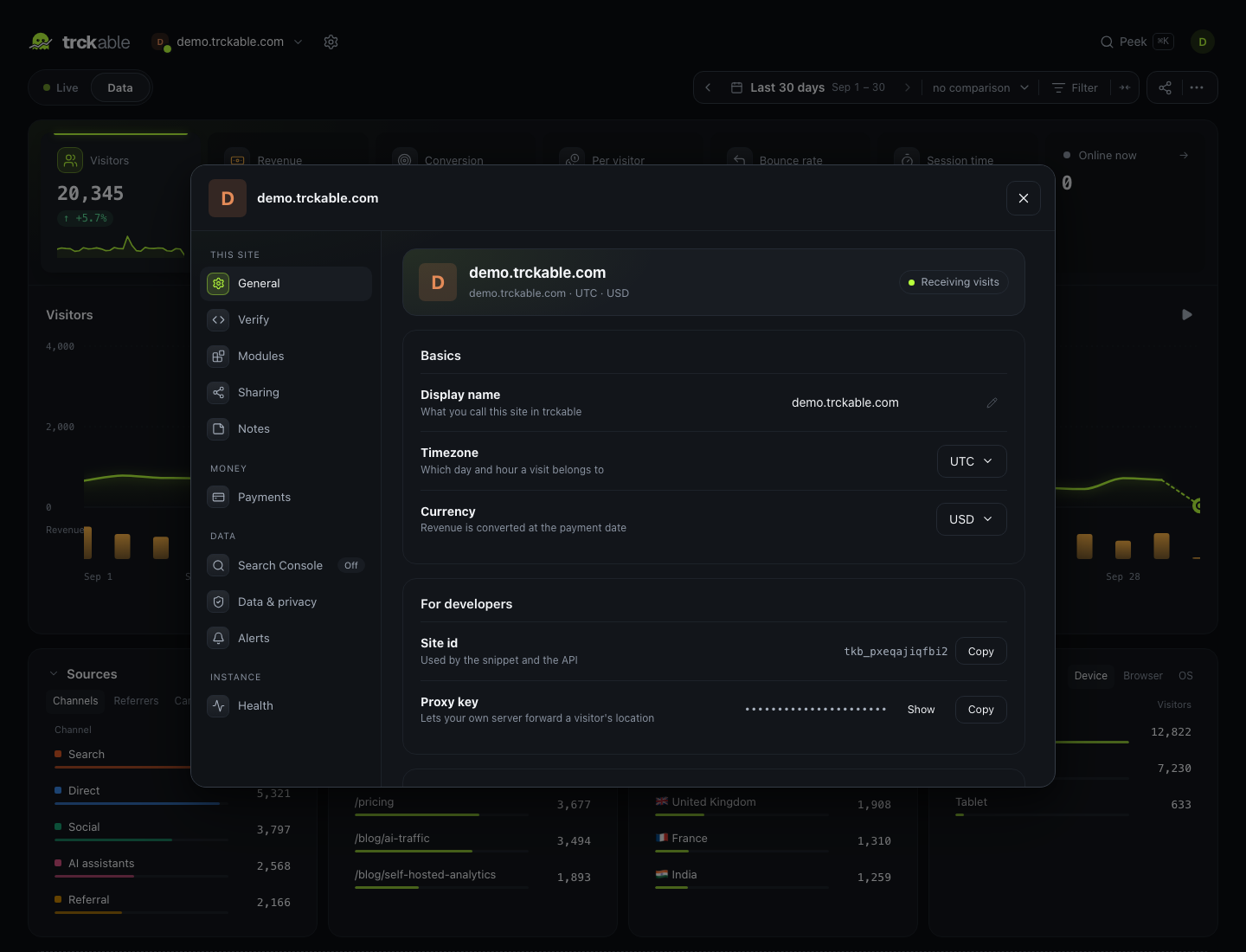Go to next date range
Image resolution: width=1246 pixels, height=952 pixels.
coord(907,87)
